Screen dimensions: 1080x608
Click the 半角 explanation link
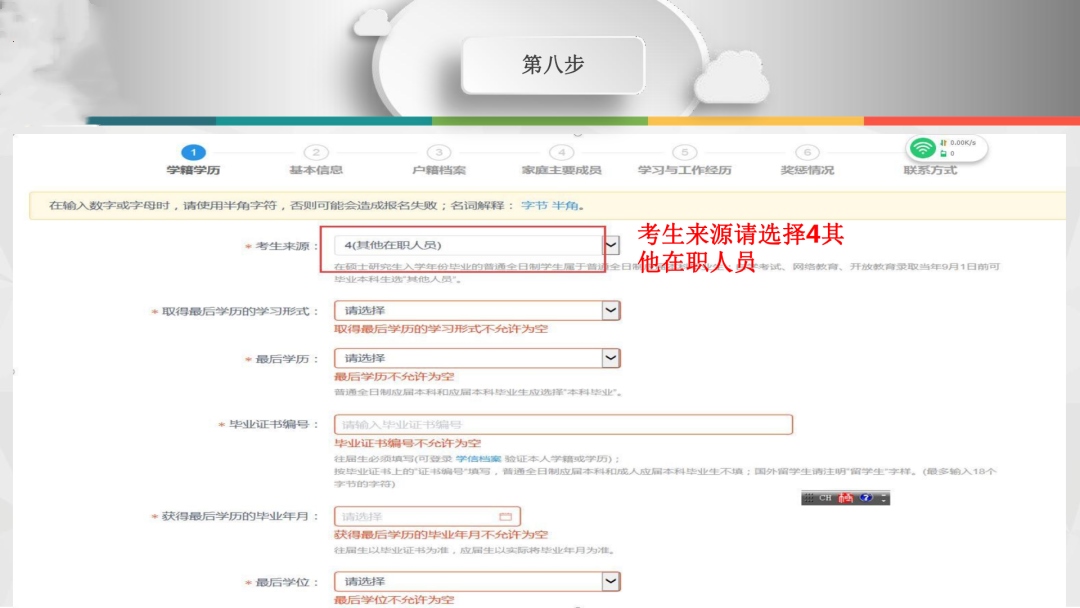pos(565,206)
